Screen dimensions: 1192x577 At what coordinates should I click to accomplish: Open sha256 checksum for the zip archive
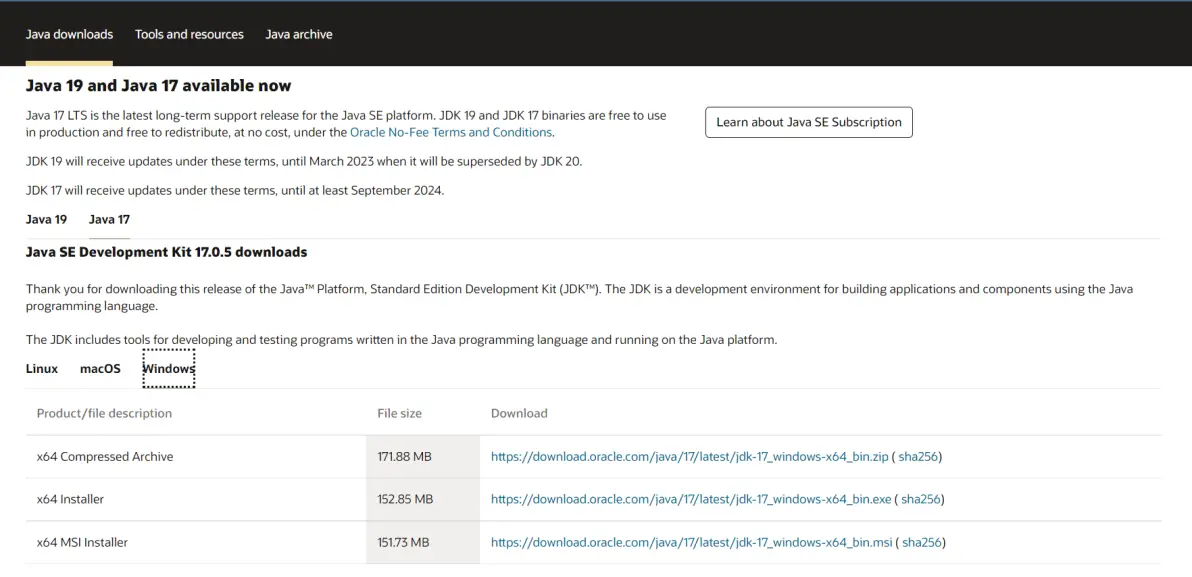918,457
